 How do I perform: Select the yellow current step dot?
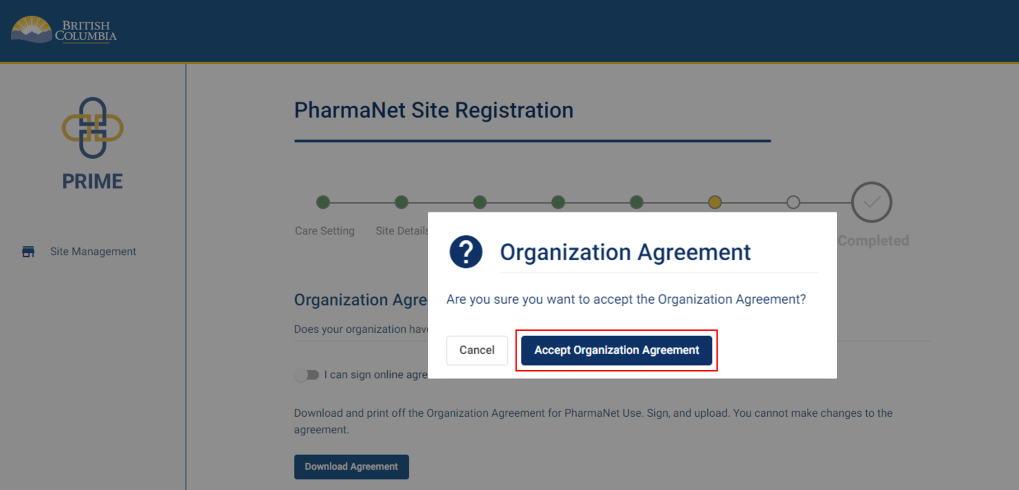tap(714, 202)
